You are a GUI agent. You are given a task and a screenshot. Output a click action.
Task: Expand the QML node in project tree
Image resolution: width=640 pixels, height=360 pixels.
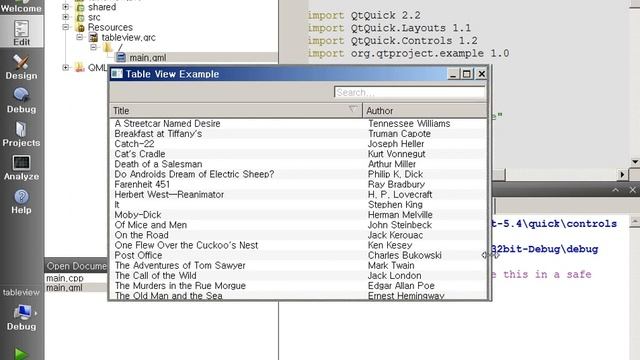point(66,67)
